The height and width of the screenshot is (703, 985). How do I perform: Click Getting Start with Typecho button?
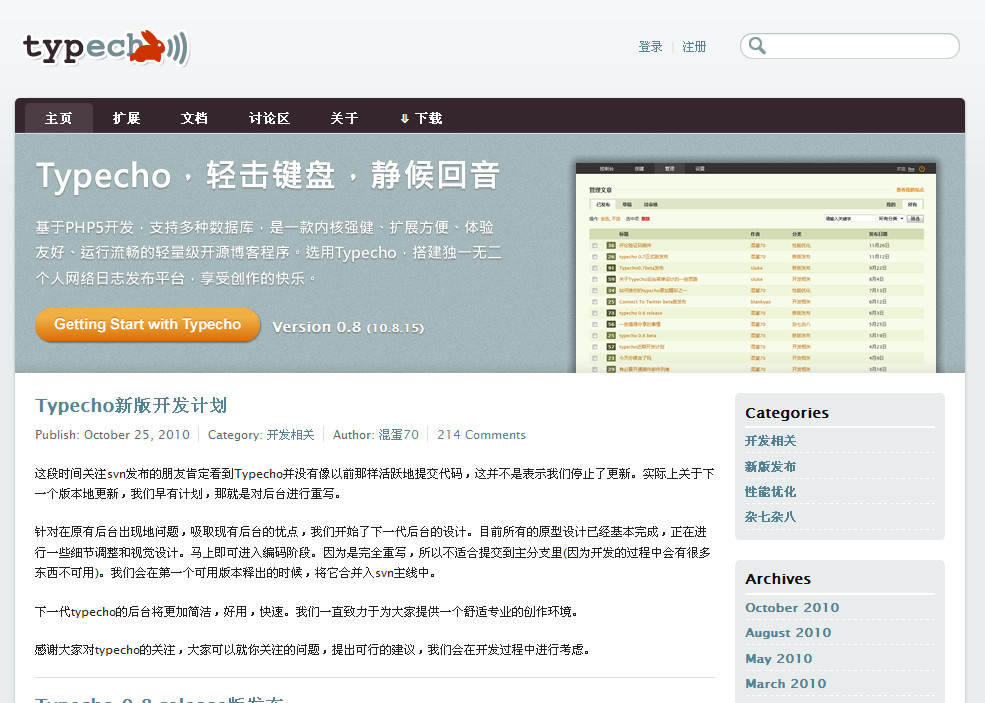[148, 325]
